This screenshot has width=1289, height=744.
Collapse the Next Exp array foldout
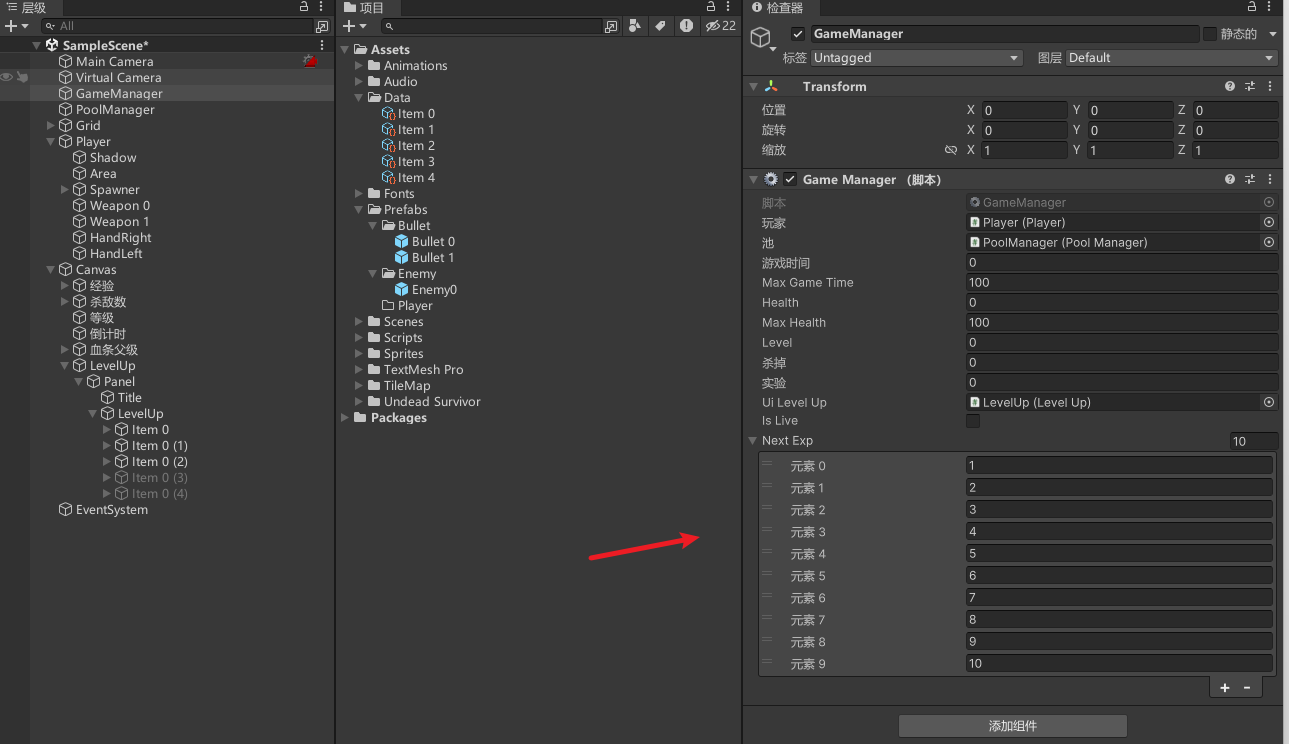(x=753, y=441)
